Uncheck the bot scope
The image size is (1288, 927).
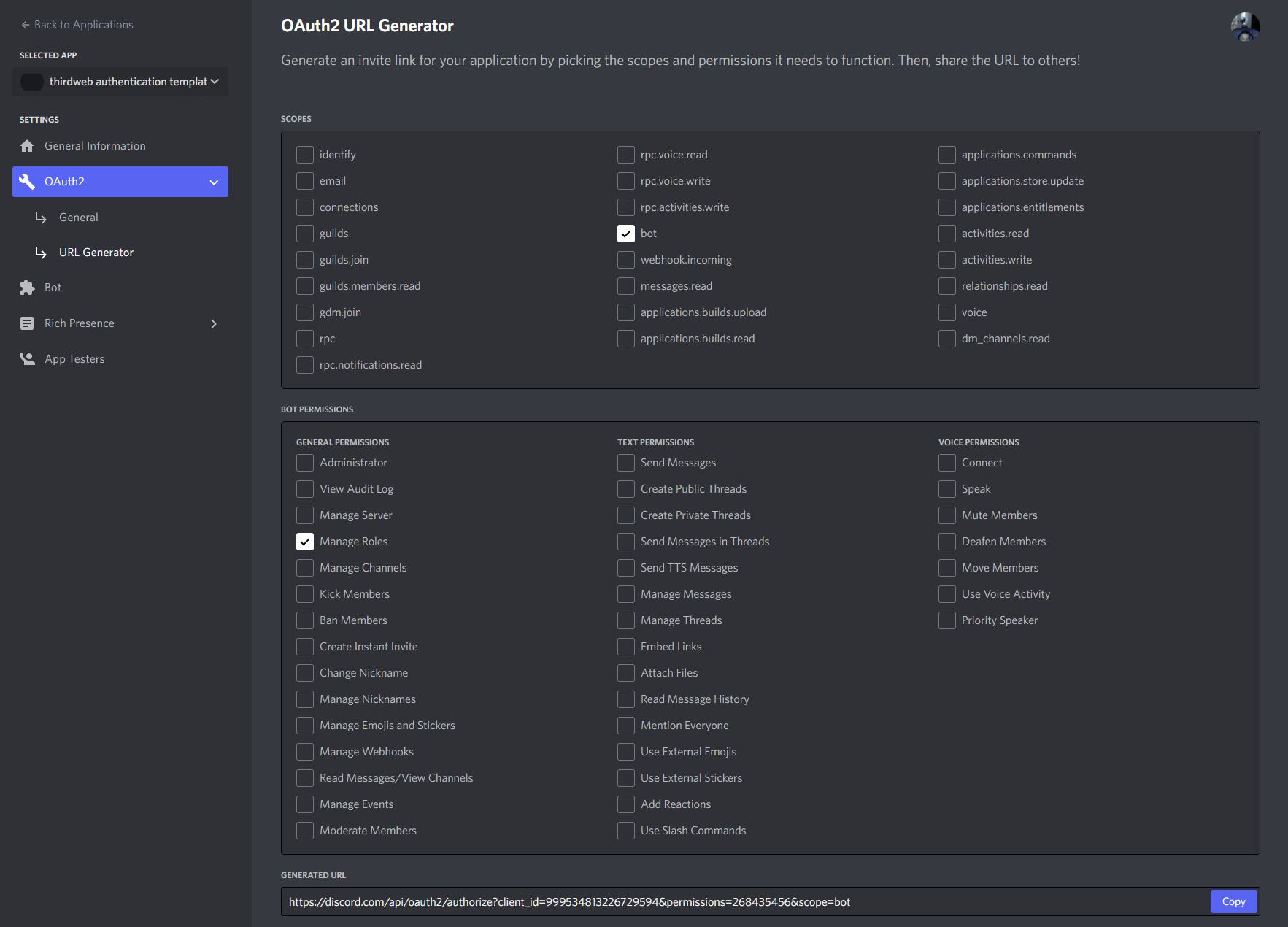[626, 233]
